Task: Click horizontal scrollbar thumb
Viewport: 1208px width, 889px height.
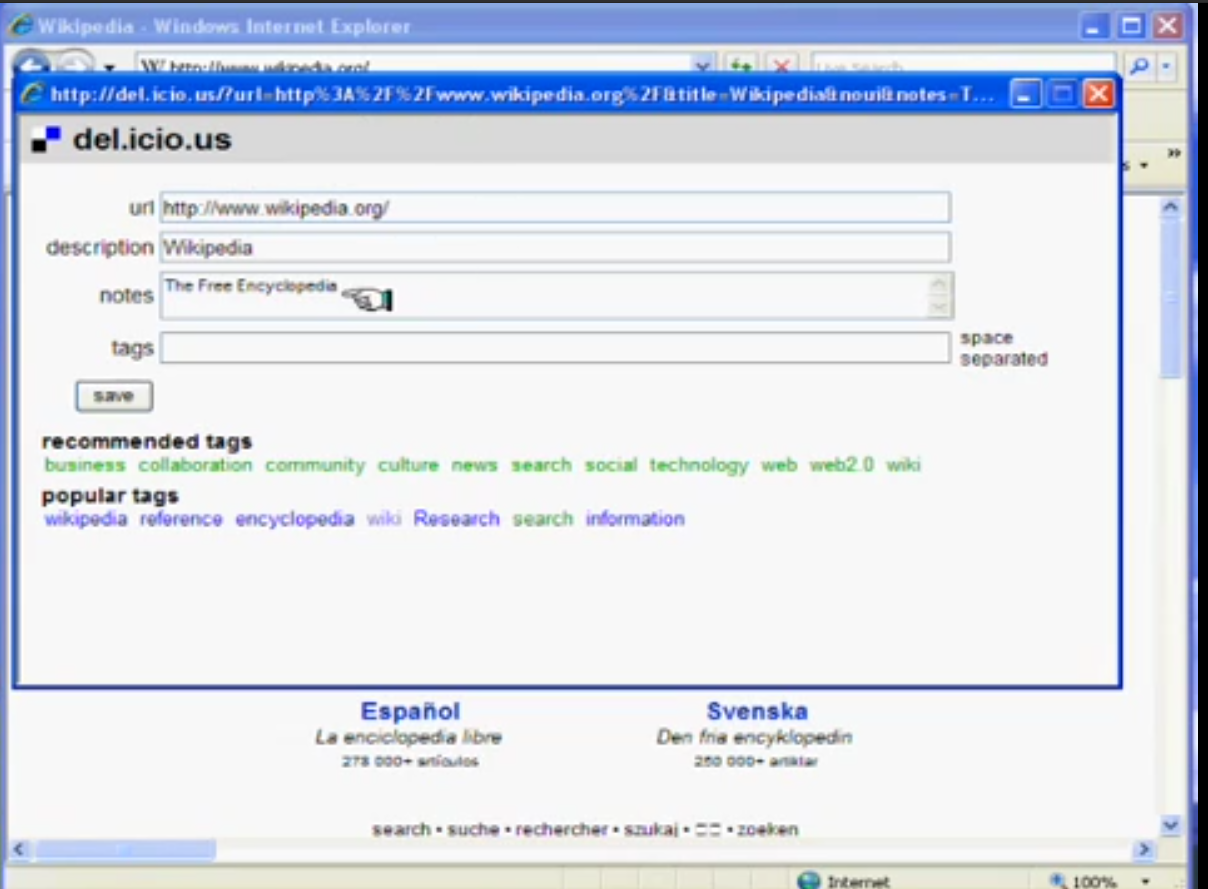Action: coord(125,849)
